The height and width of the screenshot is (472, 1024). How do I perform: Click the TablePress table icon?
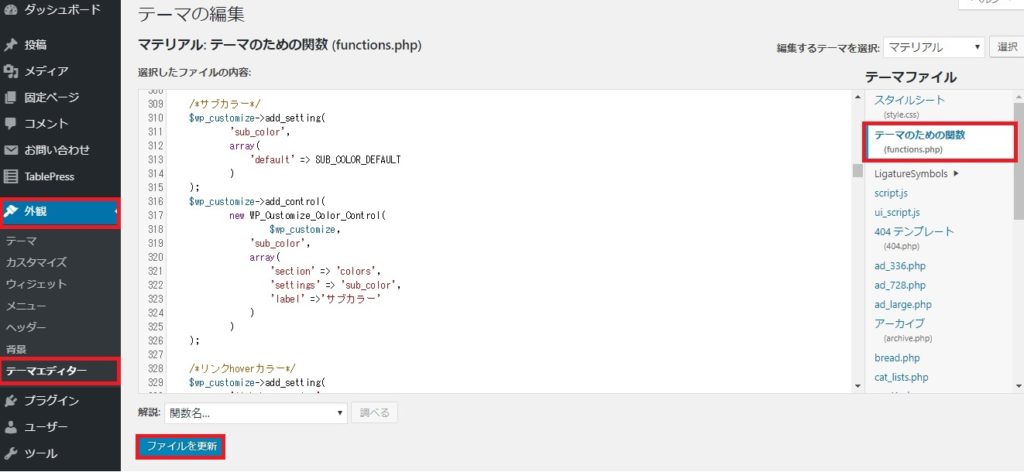(x=10, y=176)
